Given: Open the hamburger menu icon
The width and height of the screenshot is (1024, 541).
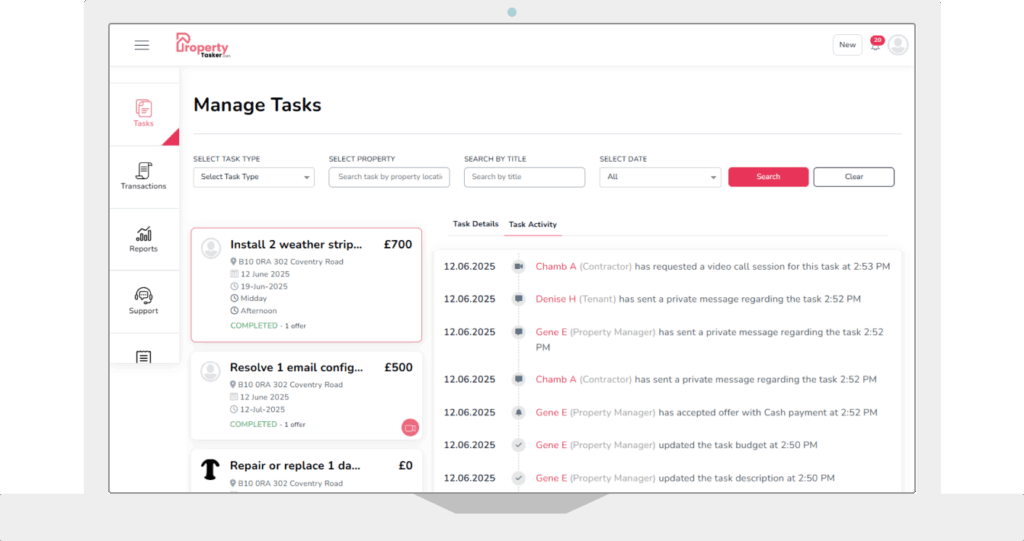Looking at the screenshot, I should [x=142, y=45].
